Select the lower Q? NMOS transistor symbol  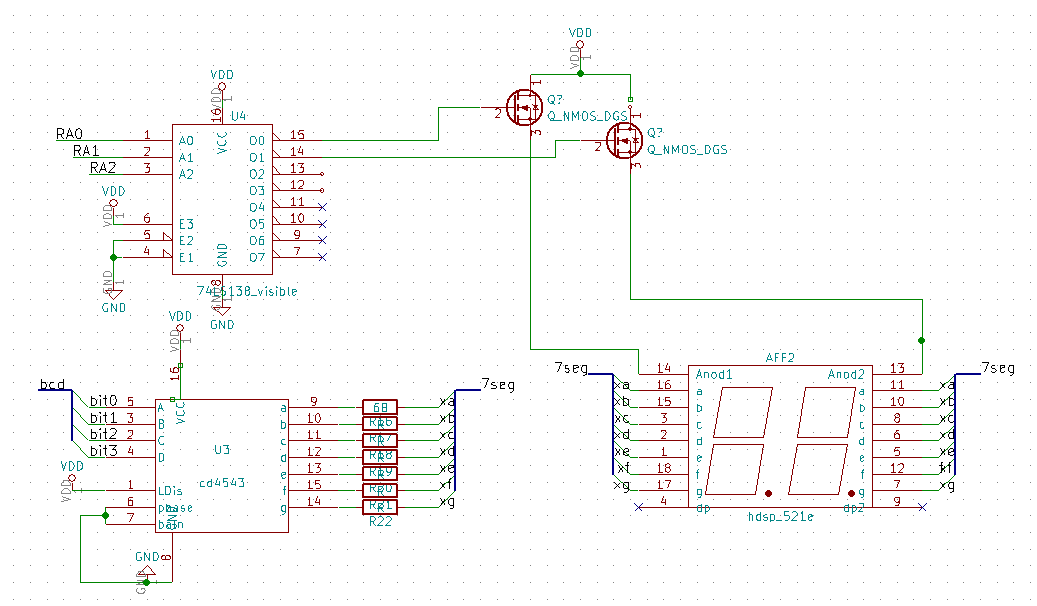point(624,140)
